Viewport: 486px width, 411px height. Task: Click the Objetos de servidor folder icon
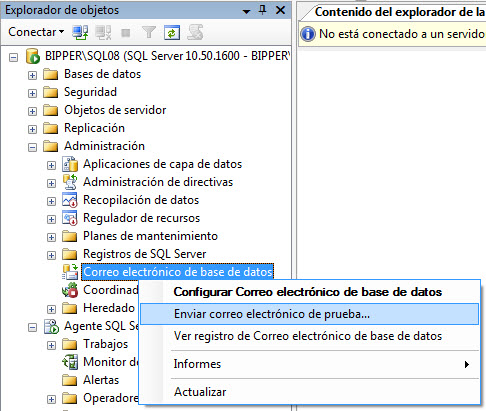[51, 110]
